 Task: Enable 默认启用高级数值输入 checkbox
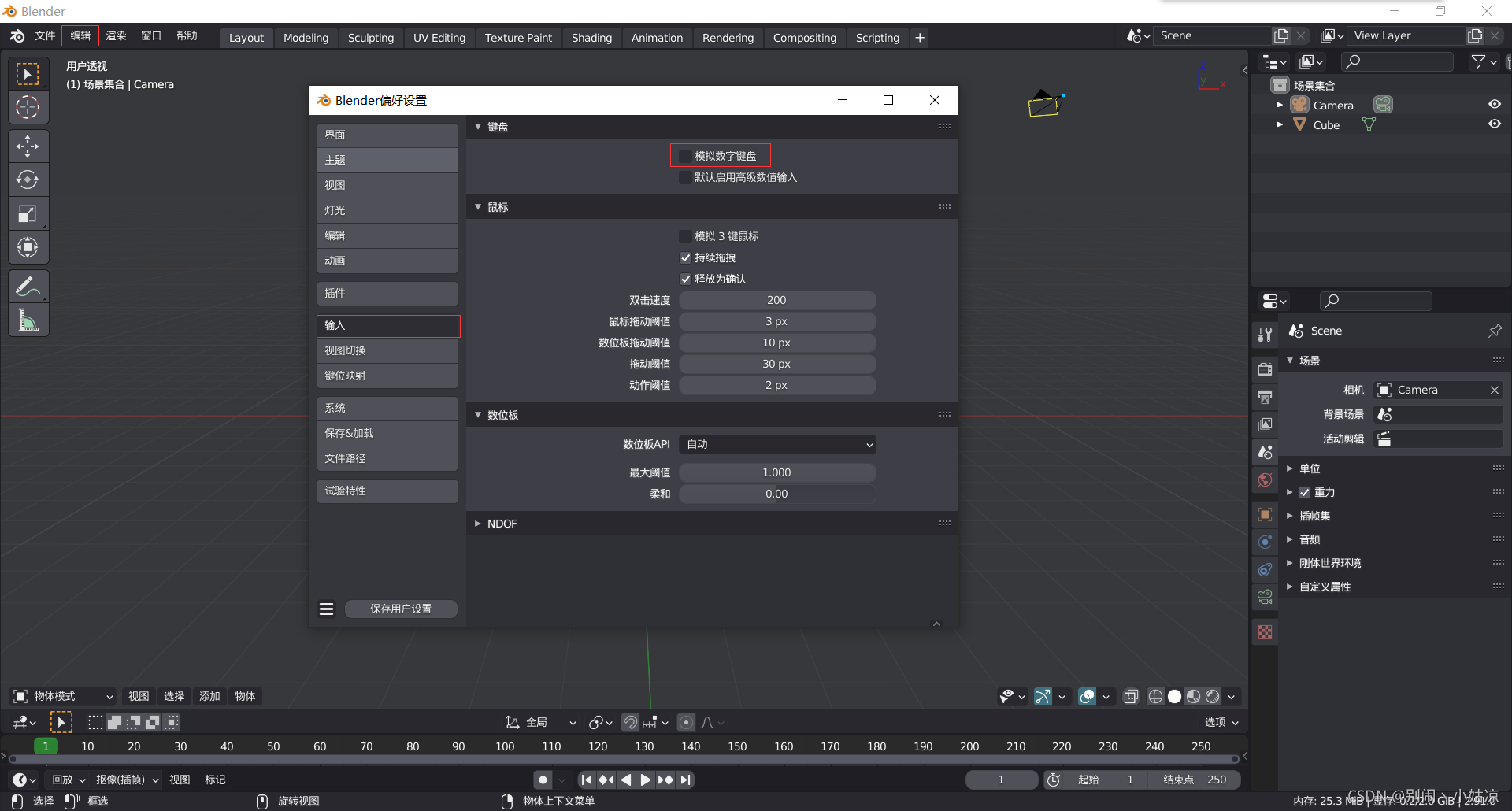click(x=685, y=177)
